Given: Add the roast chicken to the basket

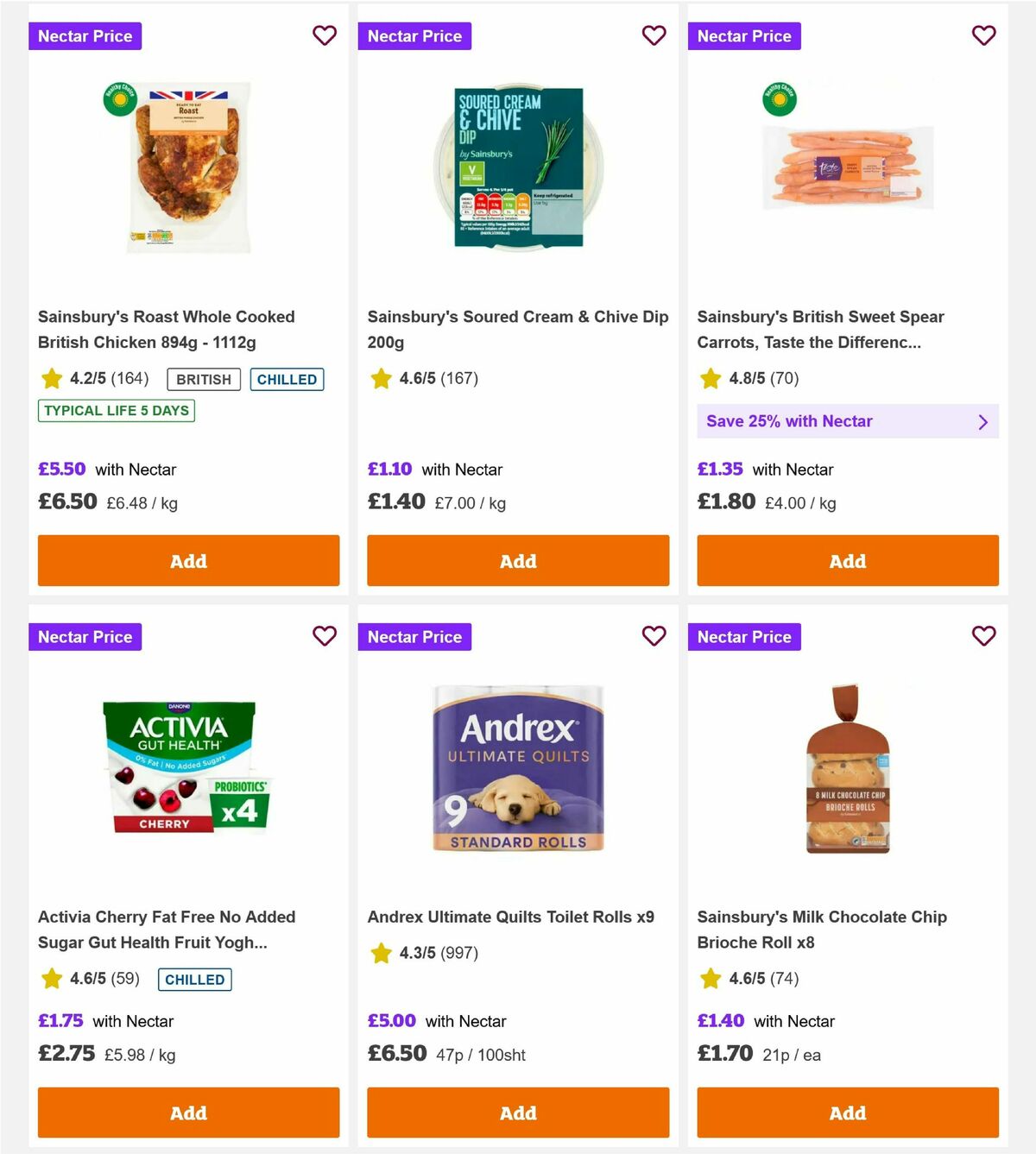Looking at the screenshot, I should [188, 560].
